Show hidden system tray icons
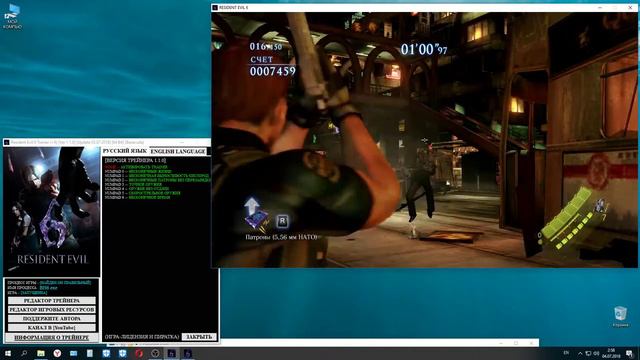Screen dimensions: 640x360 pos(580,353)
